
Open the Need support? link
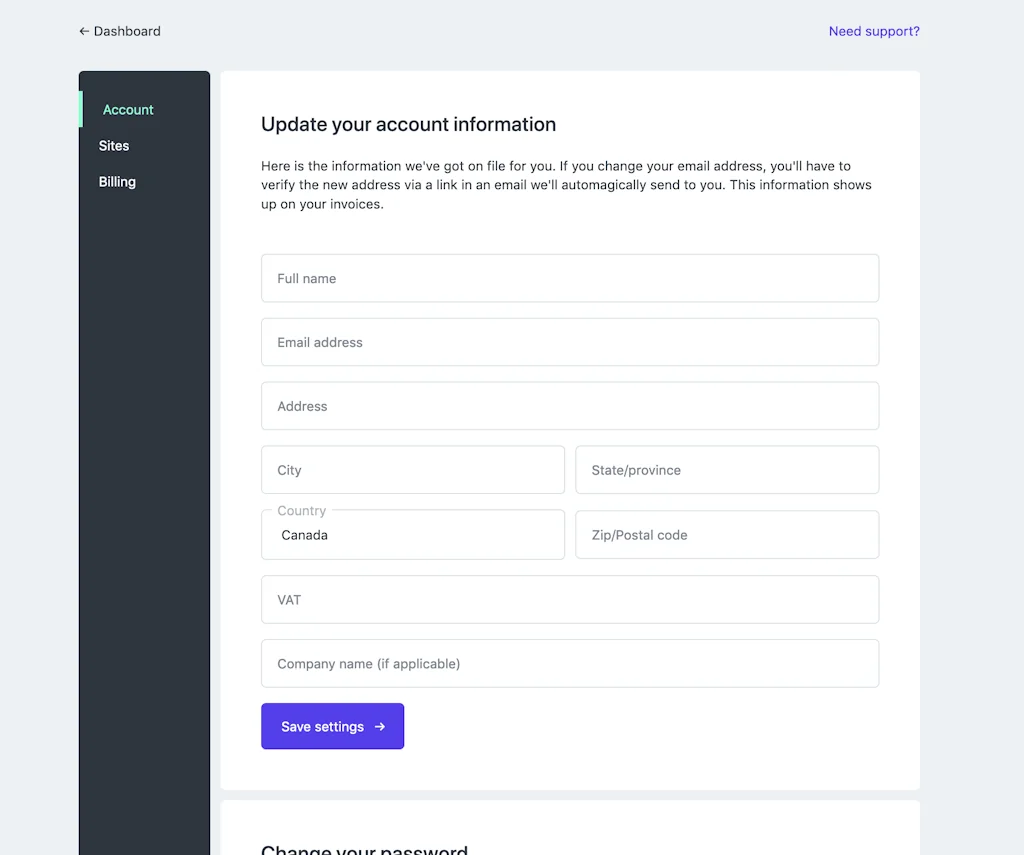pyautogui.click(x=873, y=31)
